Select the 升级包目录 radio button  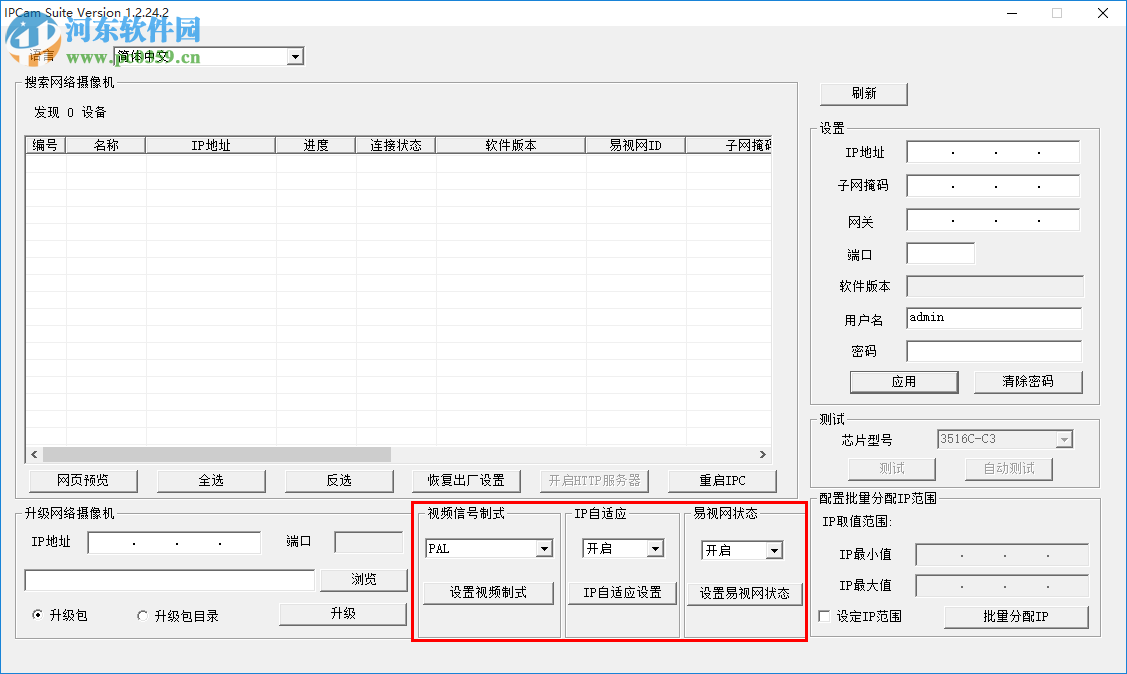coord(142,615)
